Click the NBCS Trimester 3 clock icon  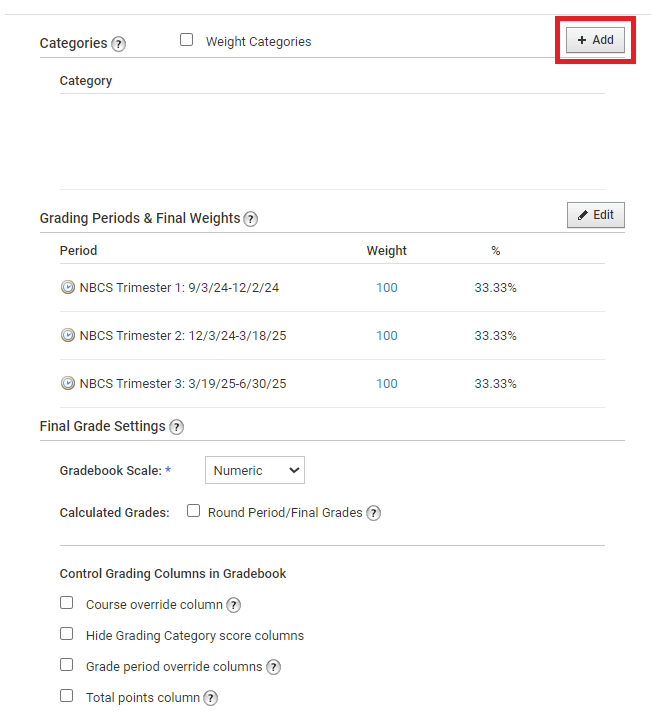pos(68,383)
